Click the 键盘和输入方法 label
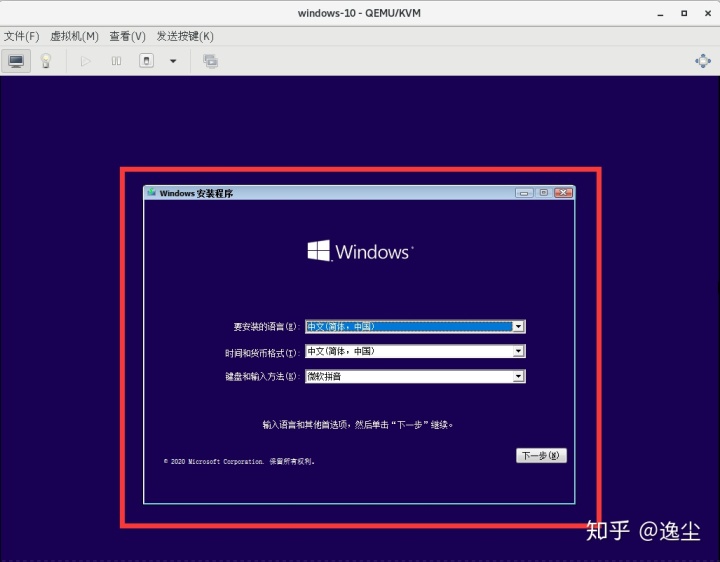 [x=262, y=377]
